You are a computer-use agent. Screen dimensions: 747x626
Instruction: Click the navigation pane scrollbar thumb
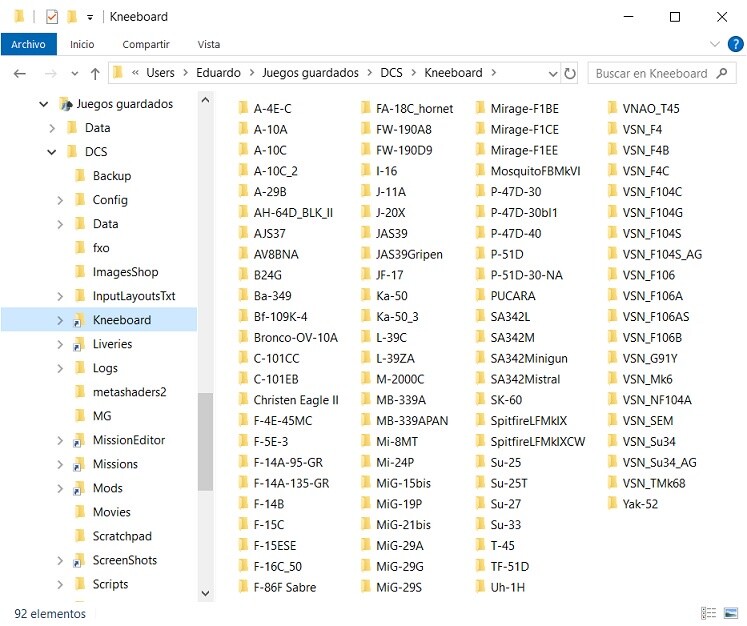[205, 442]
